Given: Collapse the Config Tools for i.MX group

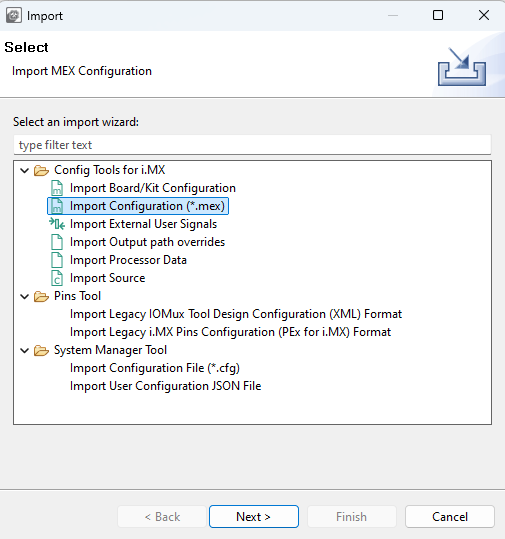Looking at the screenshot, I should (x=24, y=170).
